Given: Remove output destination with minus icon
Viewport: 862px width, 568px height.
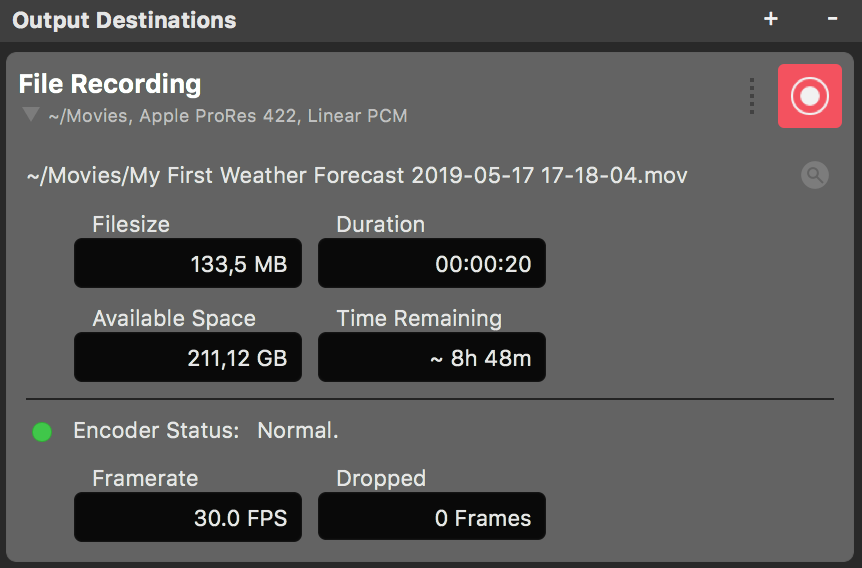Looking at the screenshot, I should 832,19.
